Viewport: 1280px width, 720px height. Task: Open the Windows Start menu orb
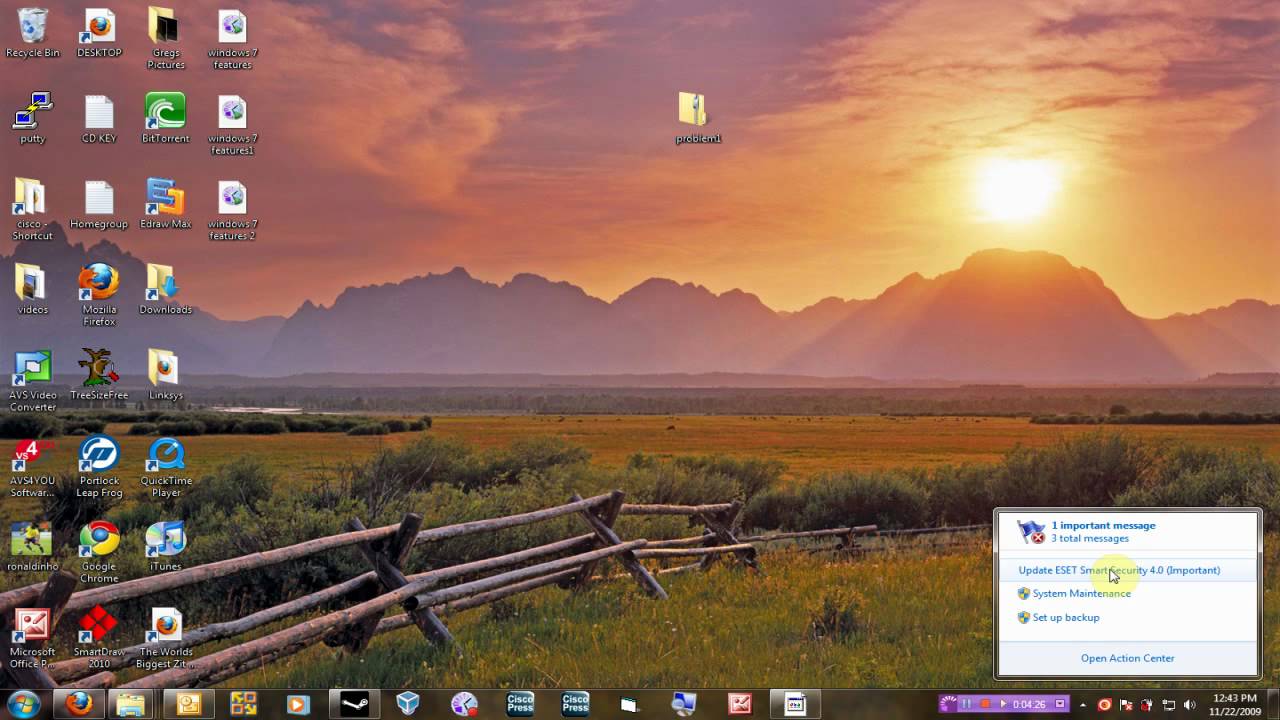pos(22,704)
